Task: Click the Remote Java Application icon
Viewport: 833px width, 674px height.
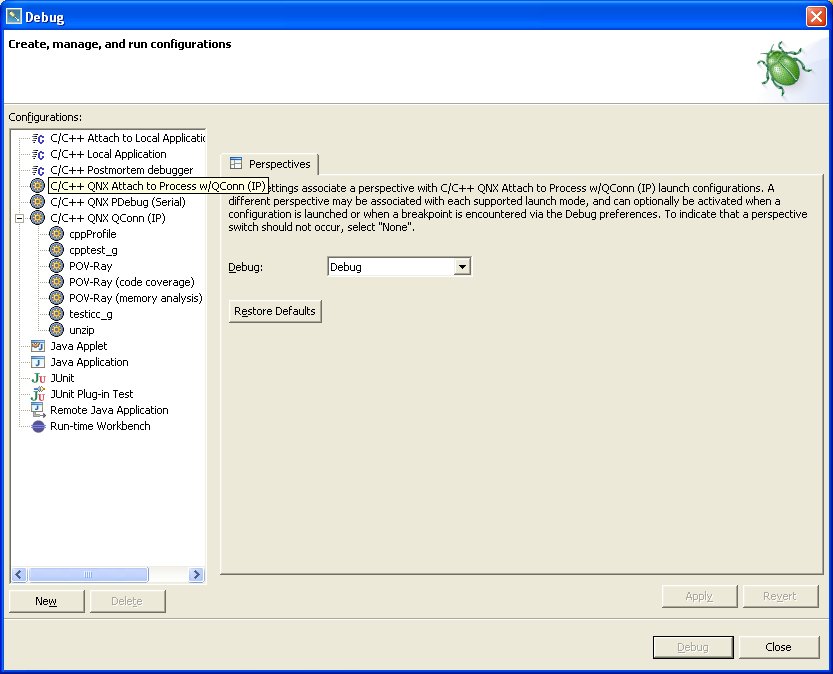Action: [x=38, y=410]
